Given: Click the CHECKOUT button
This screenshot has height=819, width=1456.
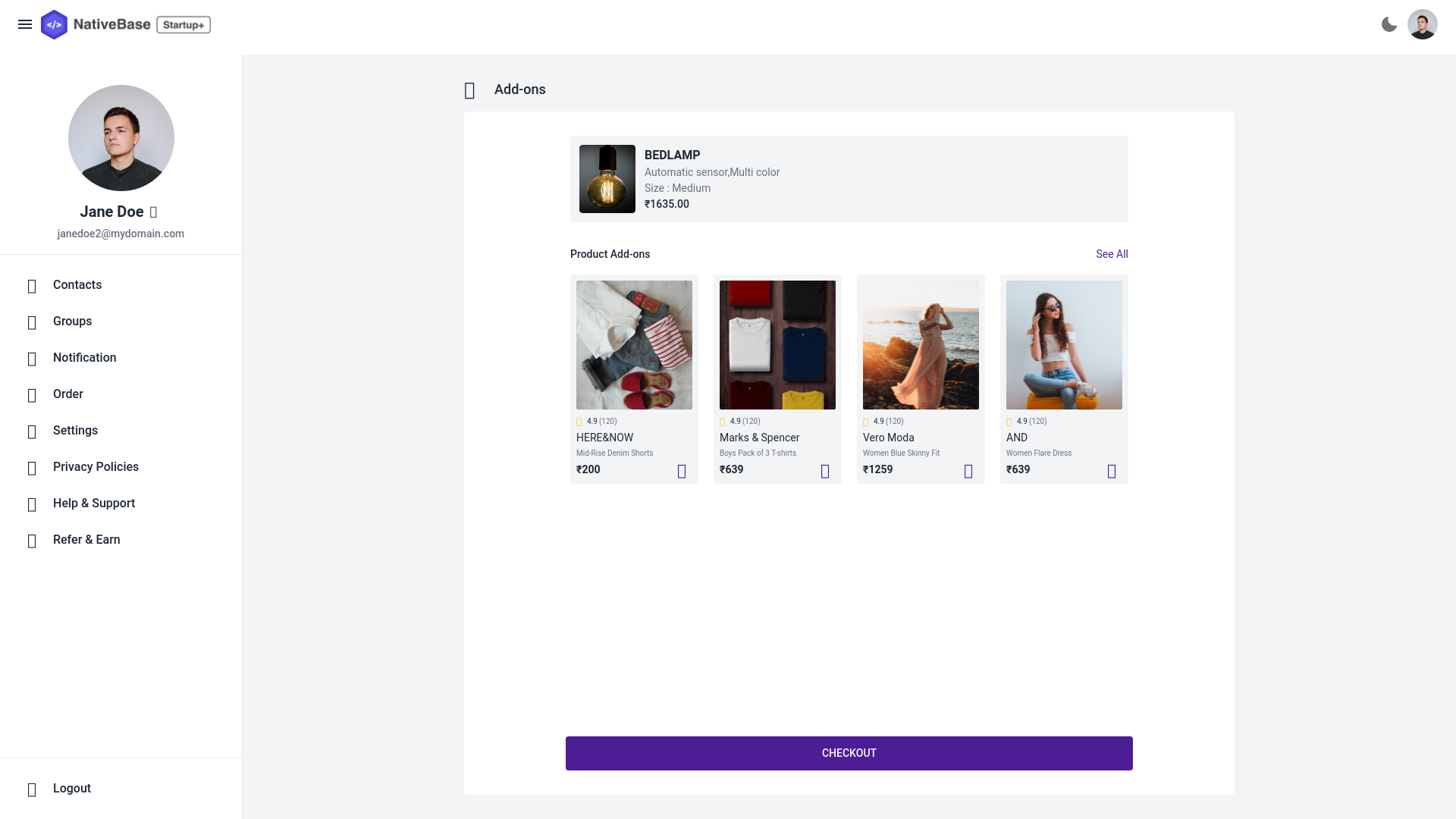Looking at the screenshot, I should (849, 753).
